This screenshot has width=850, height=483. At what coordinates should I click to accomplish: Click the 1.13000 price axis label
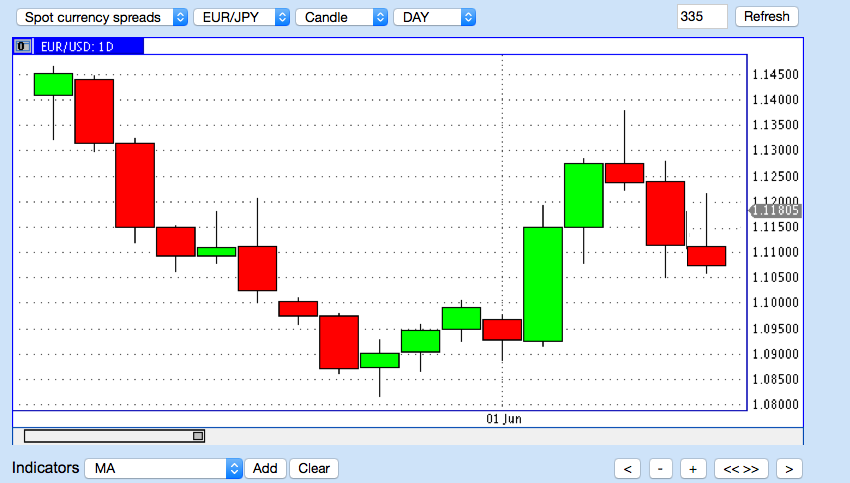(x=775, y=150)
